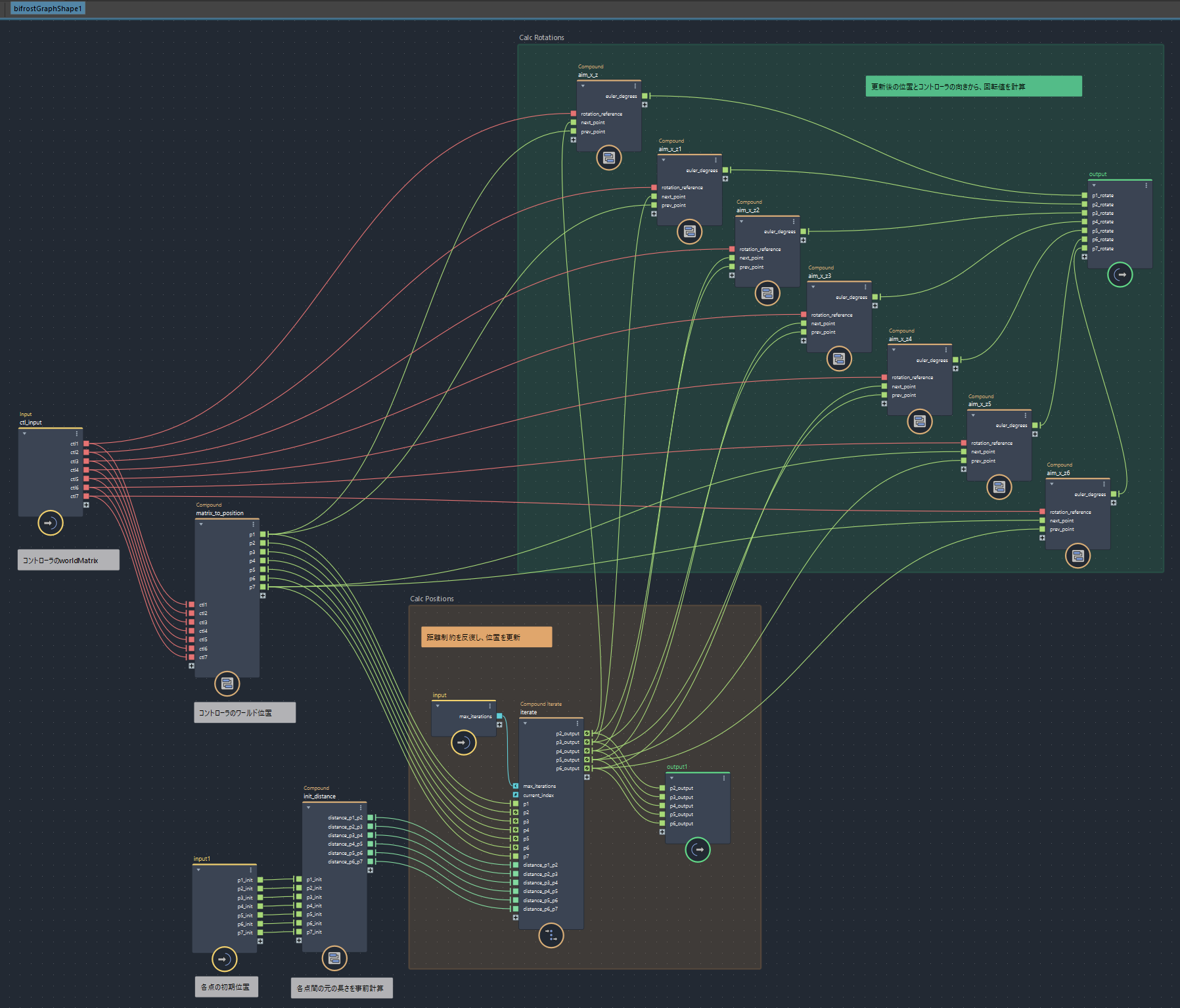This screenshot has width=1180, height=1008.
Task: Collapse the iterate node with its triangle
Action: coord(525,723)
